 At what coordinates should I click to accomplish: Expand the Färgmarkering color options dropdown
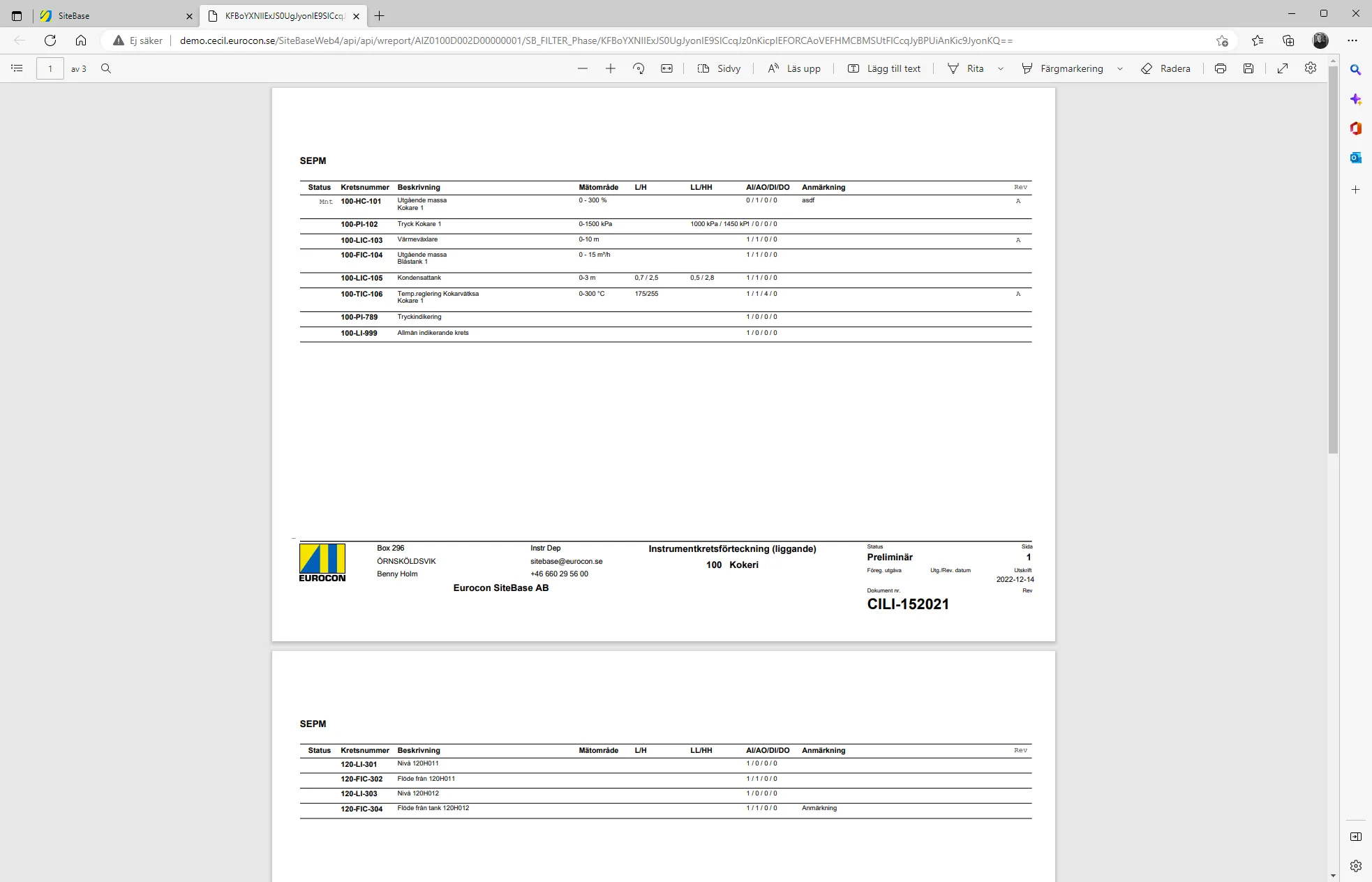pos(1120,68)
